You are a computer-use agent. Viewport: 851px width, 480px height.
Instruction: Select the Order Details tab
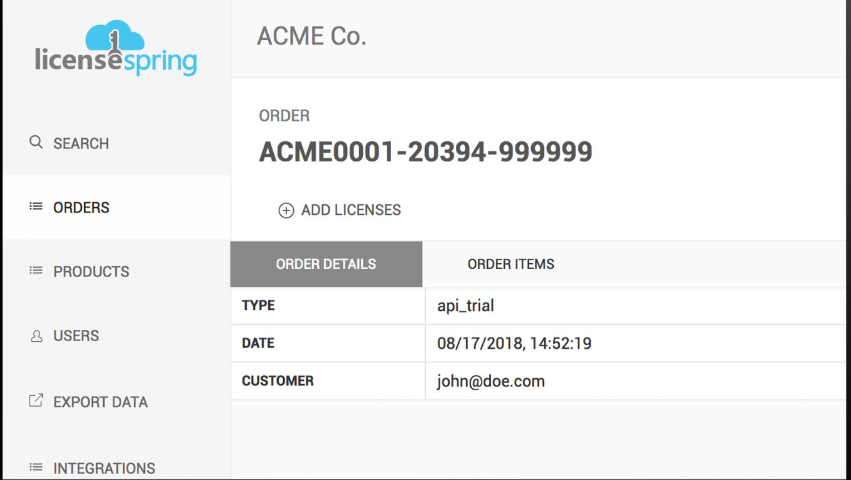click(x=326, y=264)
